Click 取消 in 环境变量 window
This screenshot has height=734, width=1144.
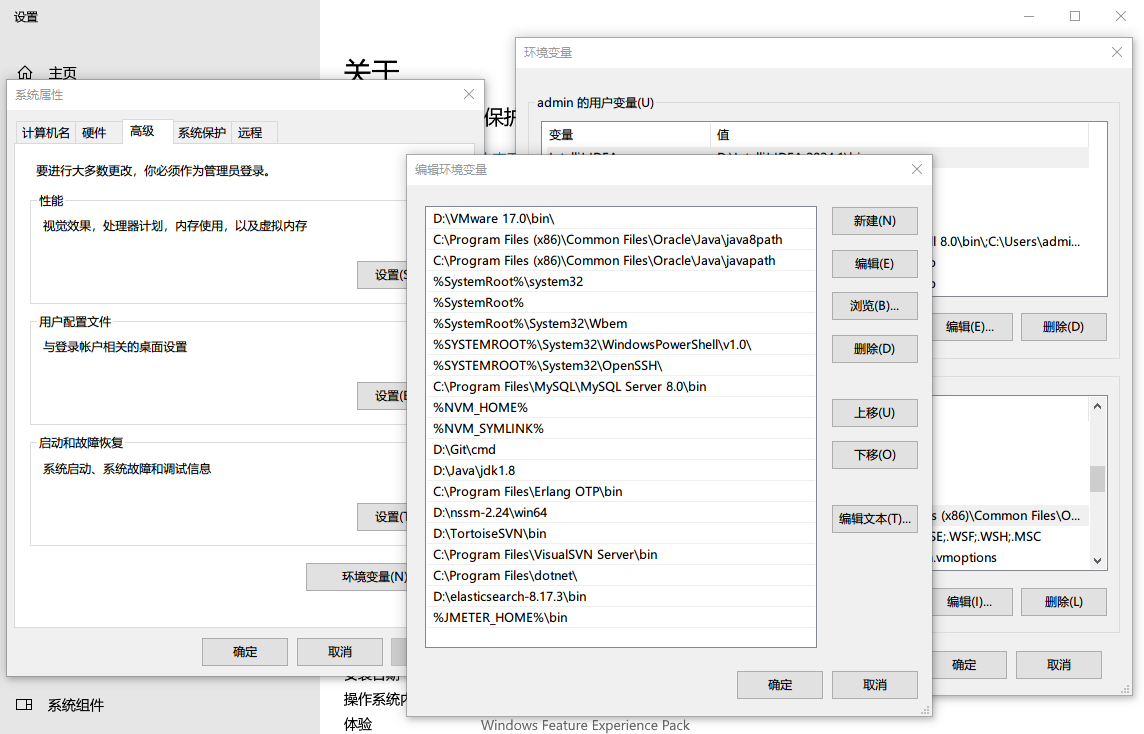(1059, 665)
